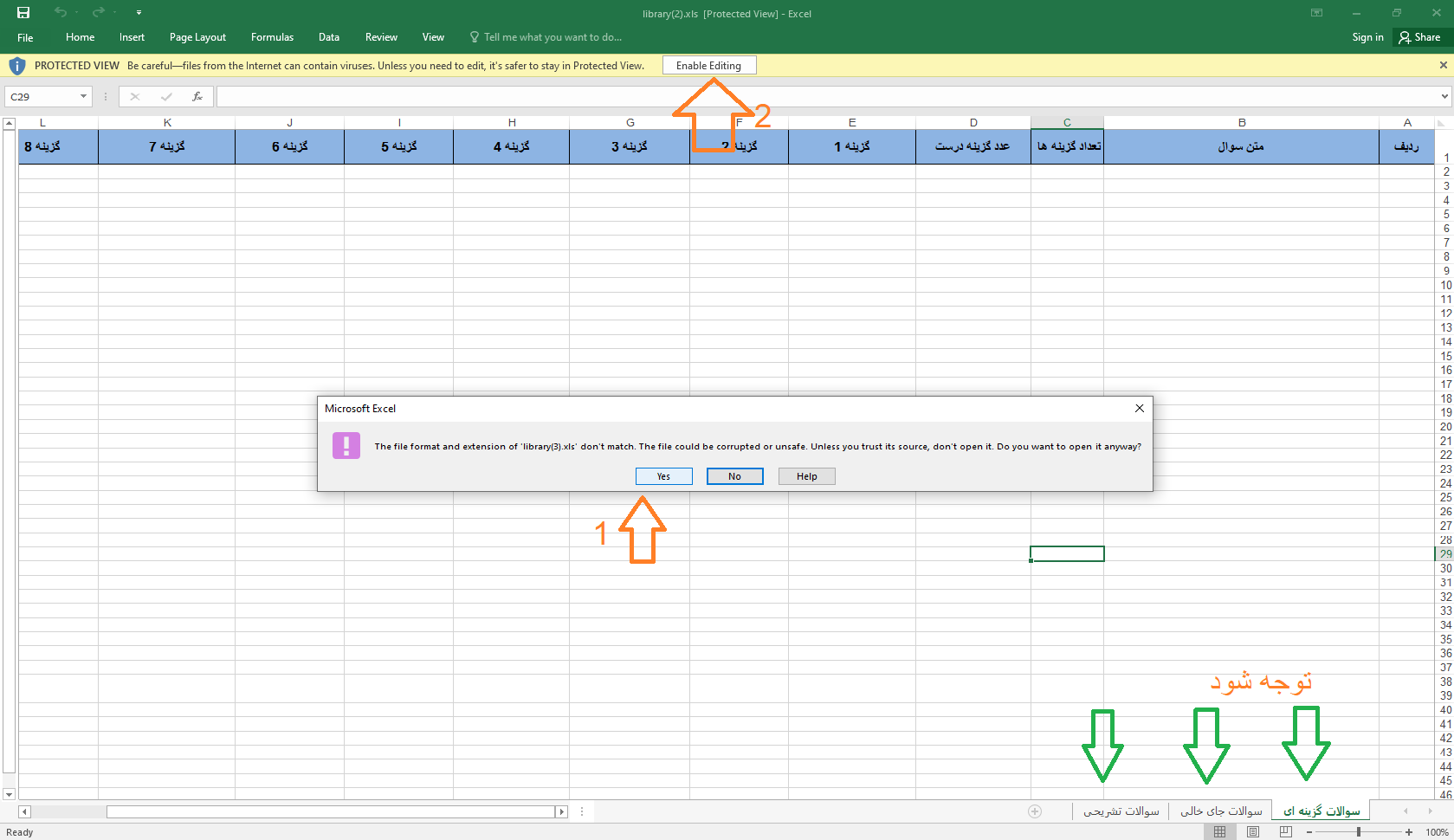Click horizontal scrollbar left arrow

(x=24, y=811)
